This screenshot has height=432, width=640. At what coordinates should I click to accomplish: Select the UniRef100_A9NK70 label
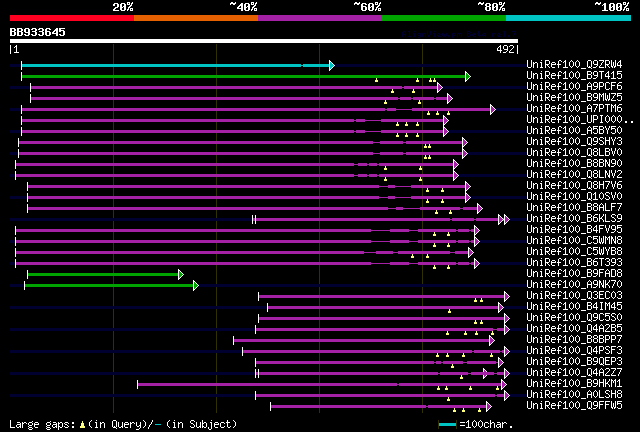coord(574,285)
